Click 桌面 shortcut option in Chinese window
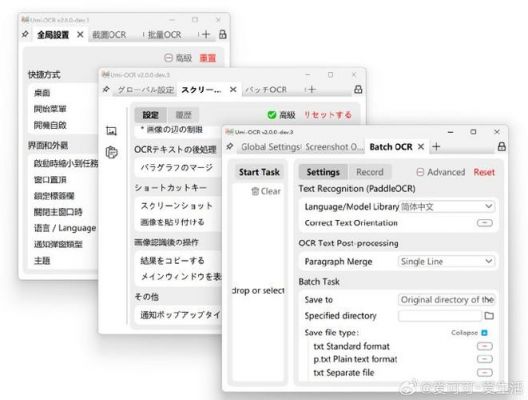This screenshot has width=528, height=400. (42, 93)
